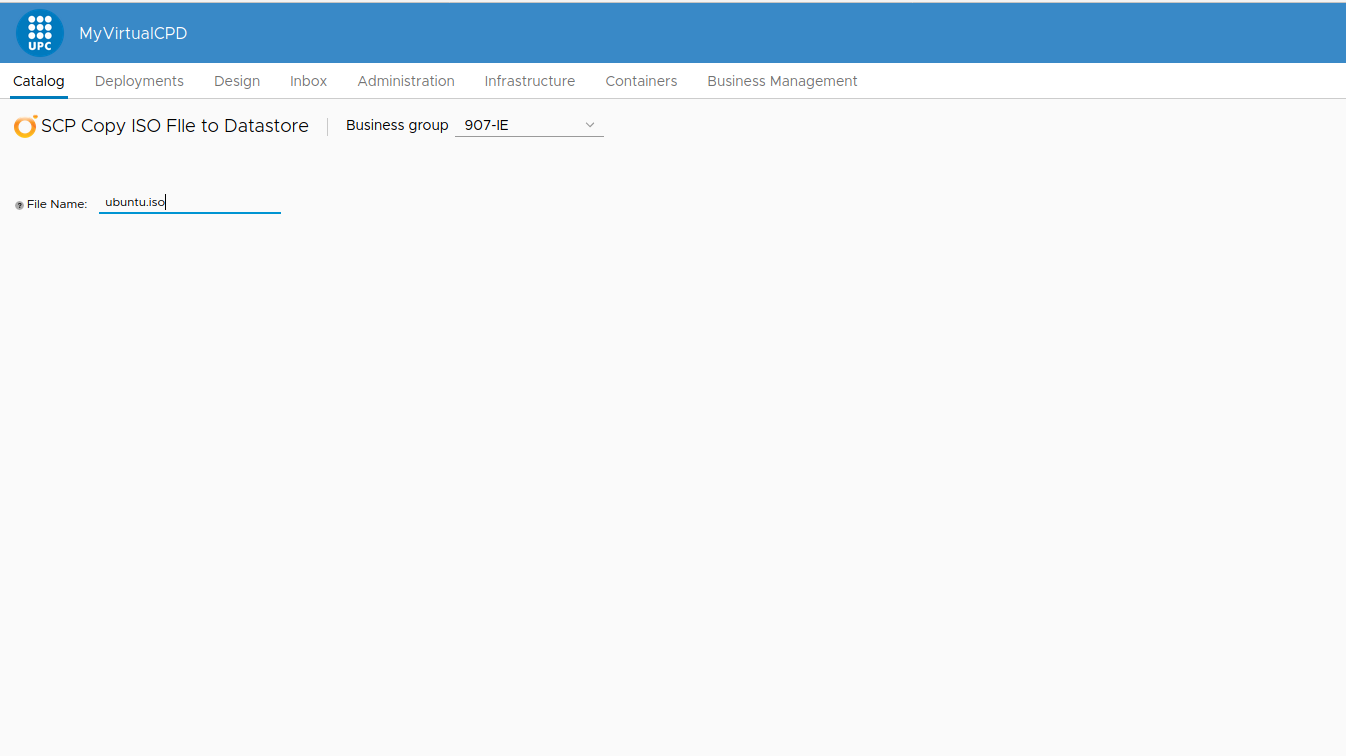This screenshot has height=756, width=1346.
Task: Click the Business group label
Action: pyautogui.click(x=397, y=125)
